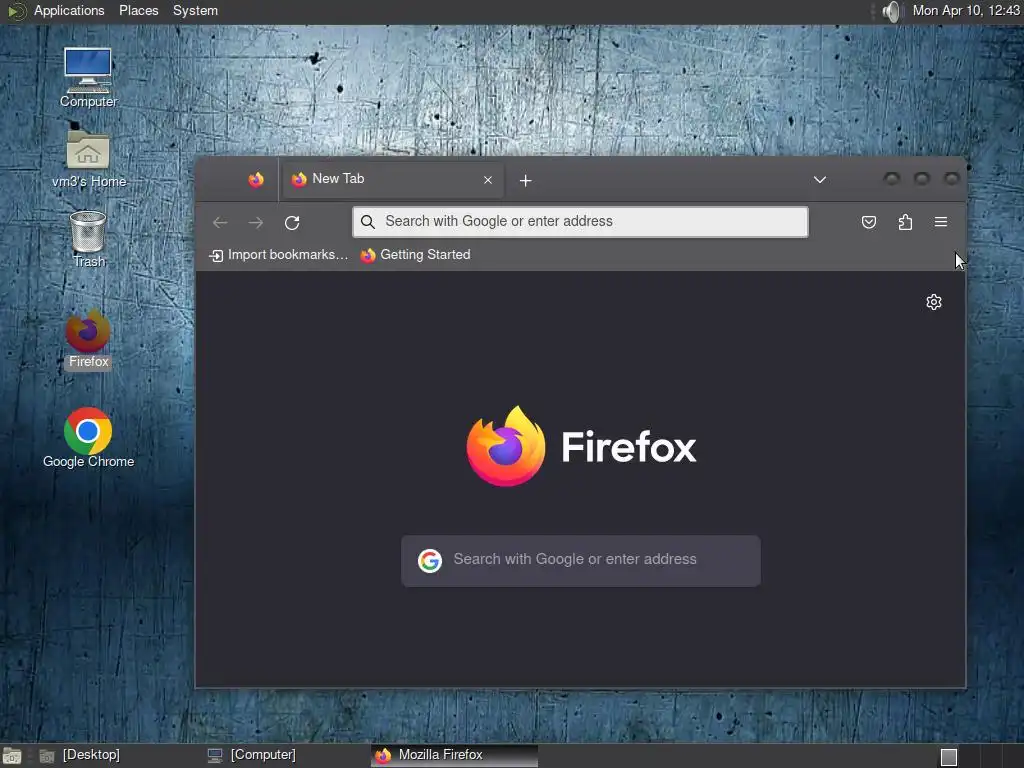This screenshot has height=768, width=1024.
Task: Click the Google G icon in search box
Action: tap(430, 560)
